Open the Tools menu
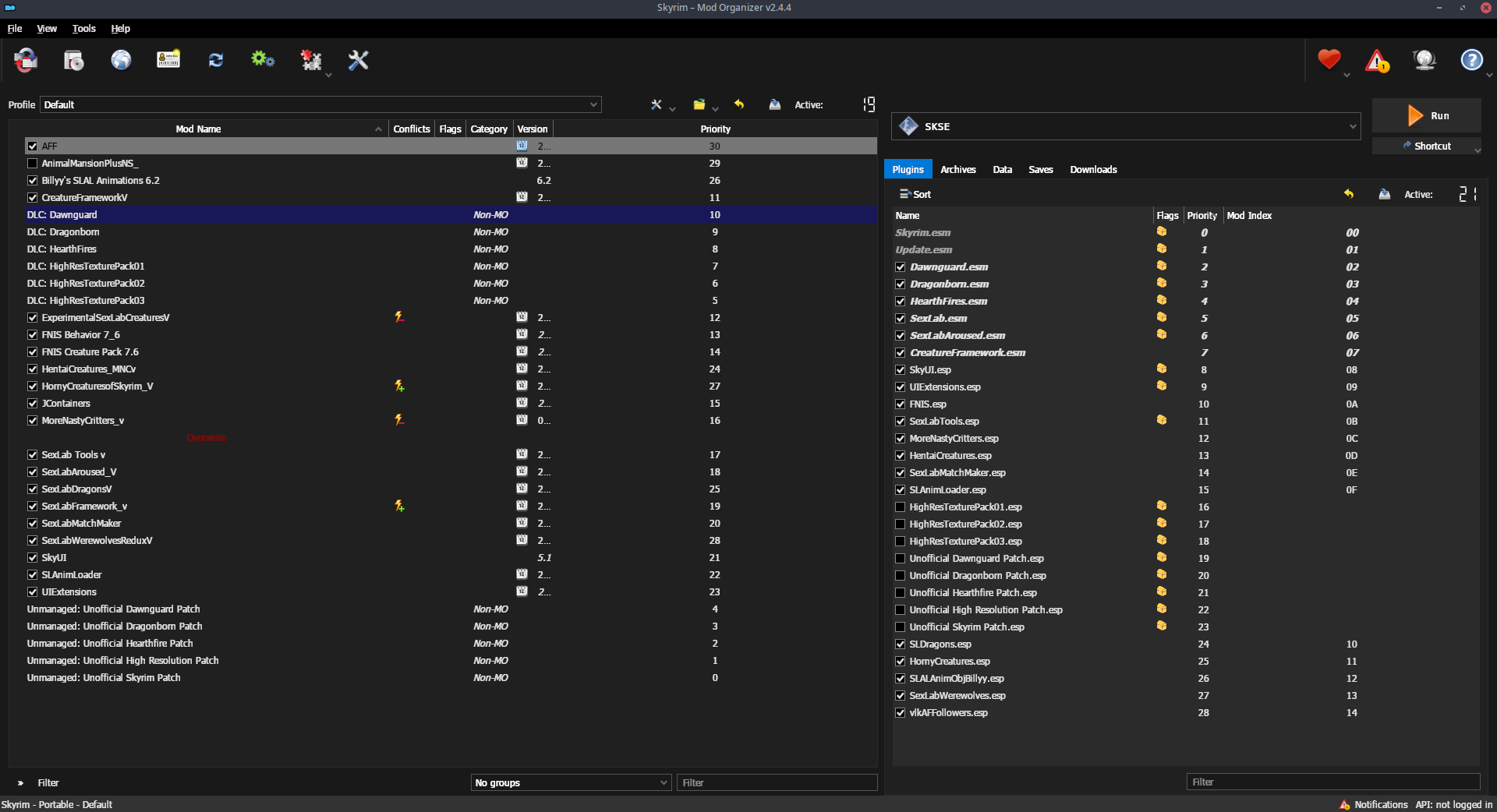The width and height of the screenshot is (1497, 812). coord(83,29)
